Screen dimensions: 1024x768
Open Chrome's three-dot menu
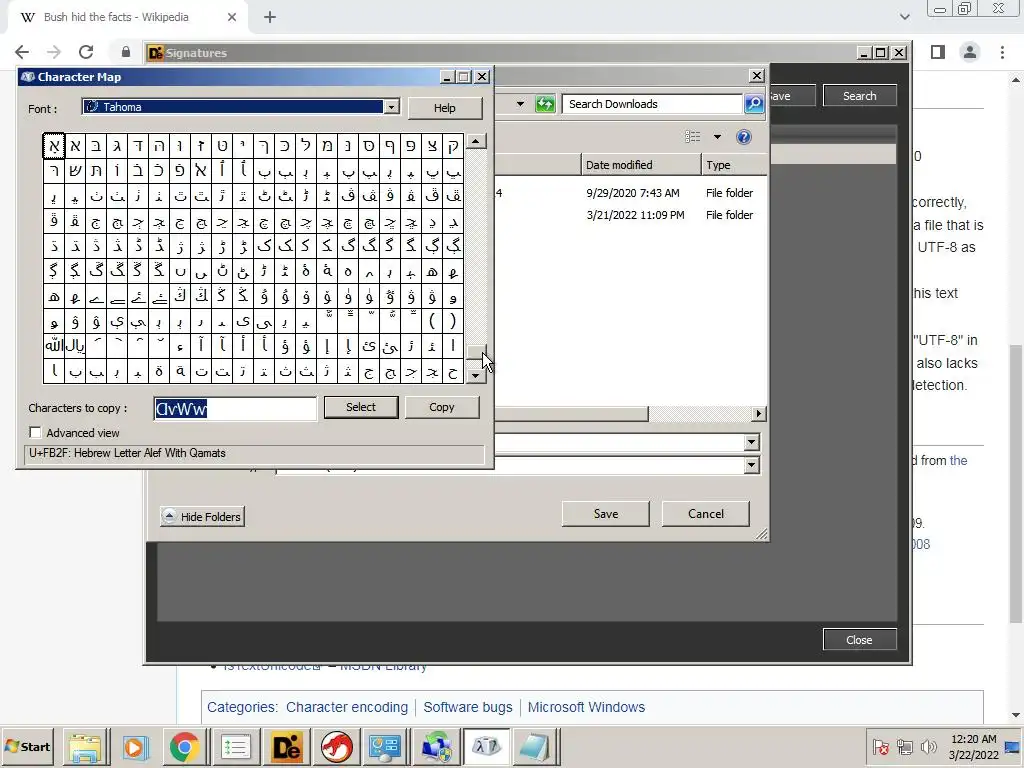coord(1002,52)
